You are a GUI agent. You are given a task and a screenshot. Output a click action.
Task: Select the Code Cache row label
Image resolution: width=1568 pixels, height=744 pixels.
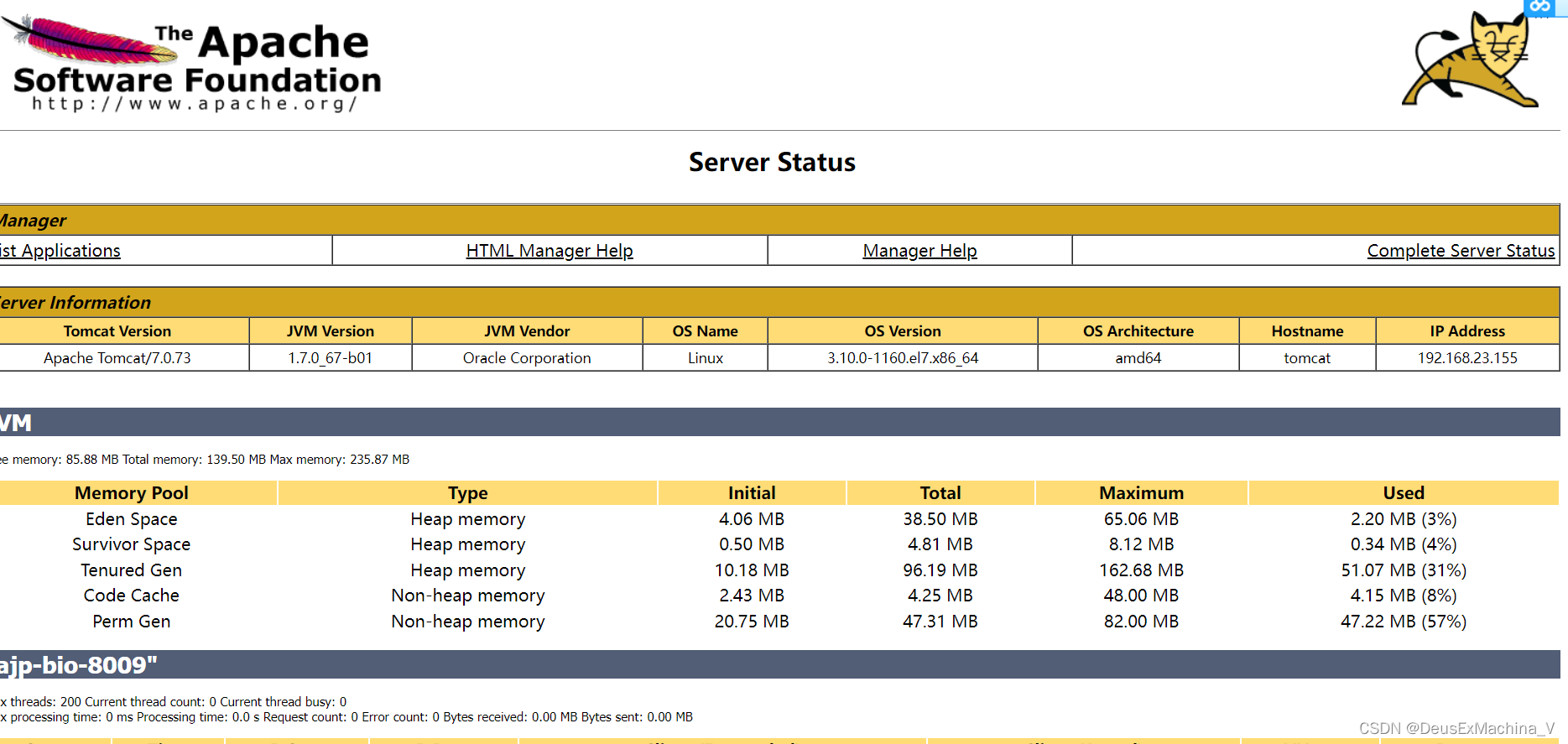click(132, 596)
